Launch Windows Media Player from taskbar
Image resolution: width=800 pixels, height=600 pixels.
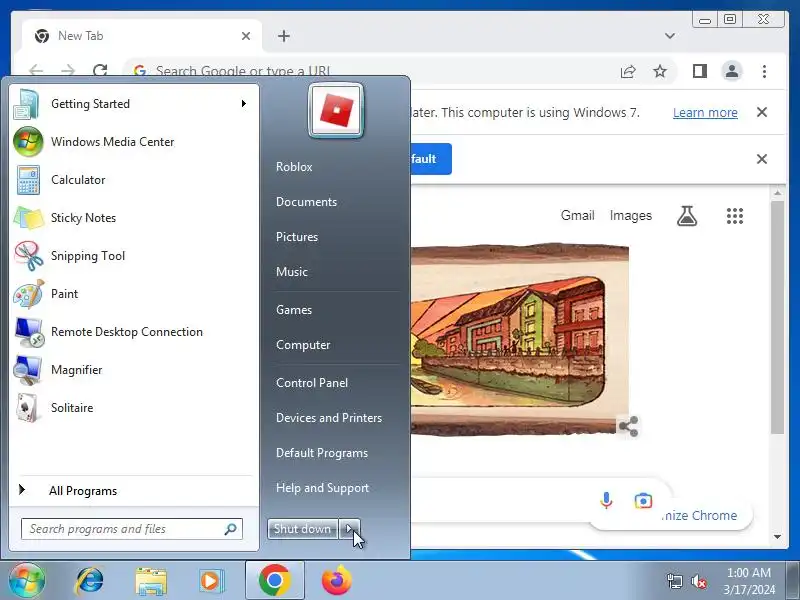pyautogui.click(x=210, y=581)
